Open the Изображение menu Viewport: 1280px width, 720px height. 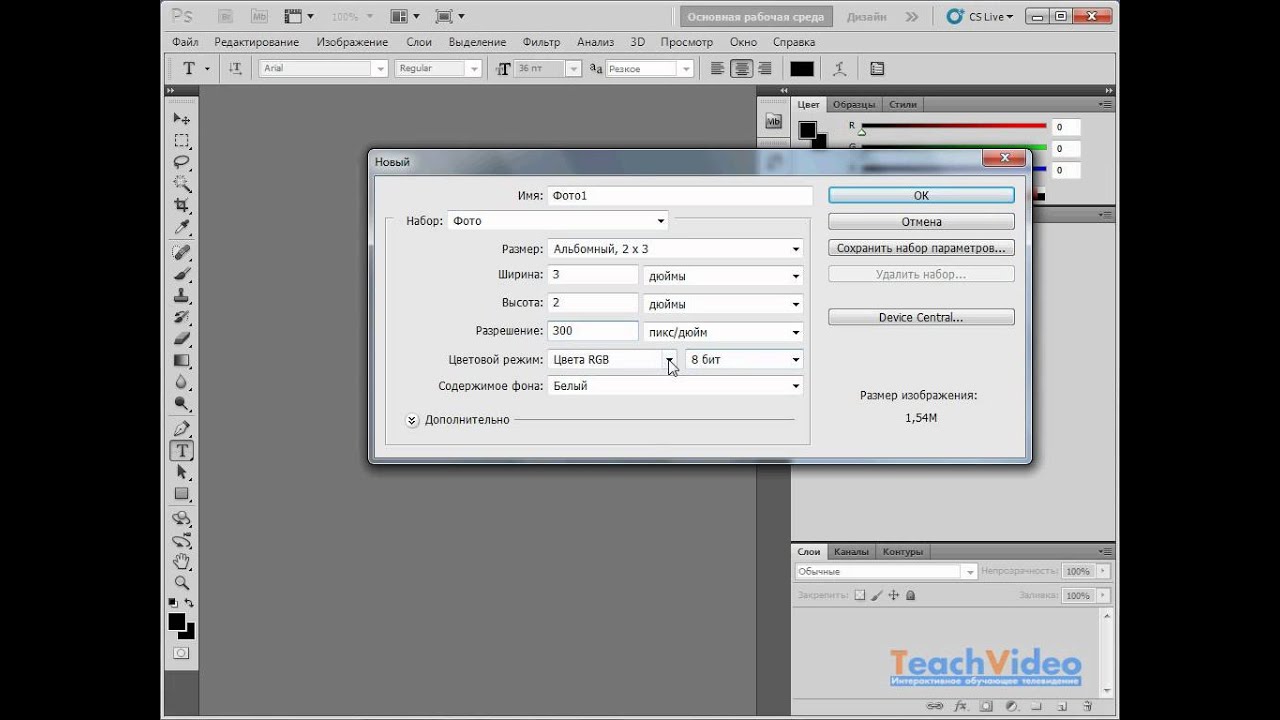[x=352, y=42]
